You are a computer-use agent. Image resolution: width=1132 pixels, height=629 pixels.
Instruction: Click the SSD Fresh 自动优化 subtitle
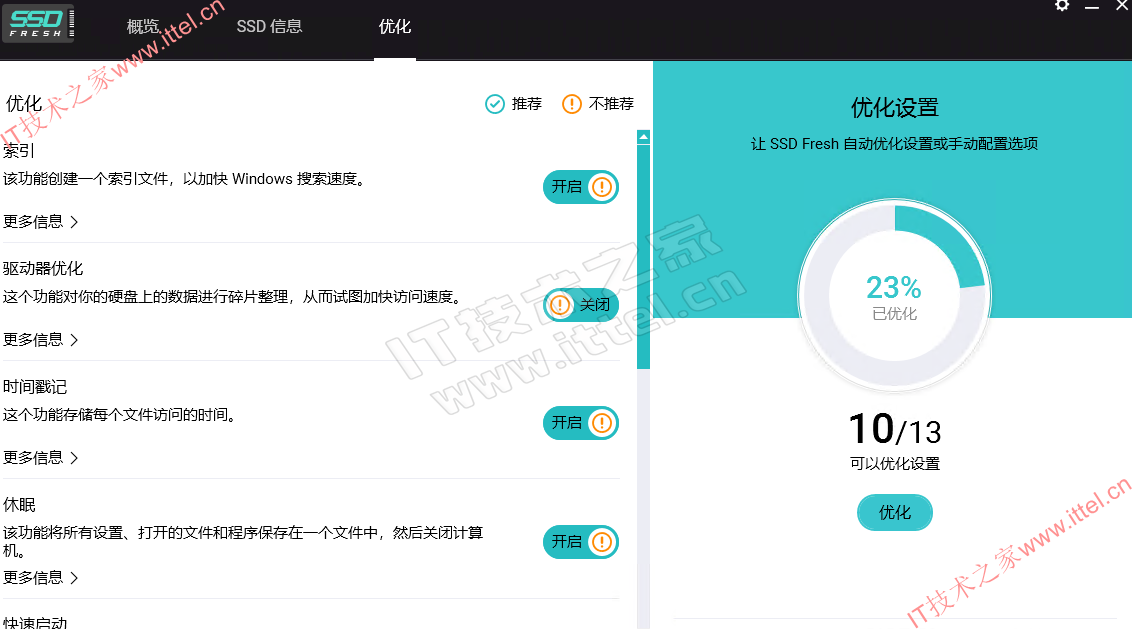click(x=894, y=144)
